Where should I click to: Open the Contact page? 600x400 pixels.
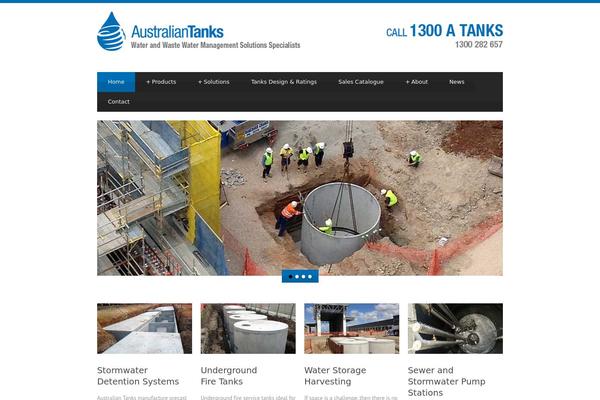[x=119, y=102]
